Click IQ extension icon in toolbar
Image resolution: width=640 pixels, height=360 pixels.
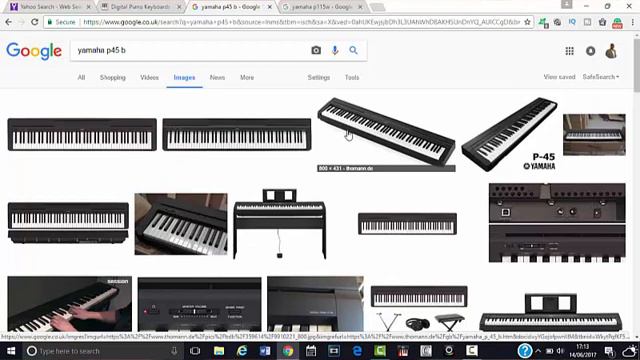pyautogui.click(x=572, y=22)
